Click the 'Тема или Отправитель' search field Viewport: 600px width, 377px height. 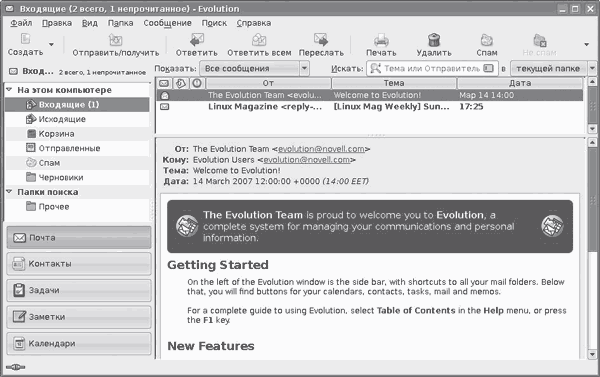(x=432, y=69)
